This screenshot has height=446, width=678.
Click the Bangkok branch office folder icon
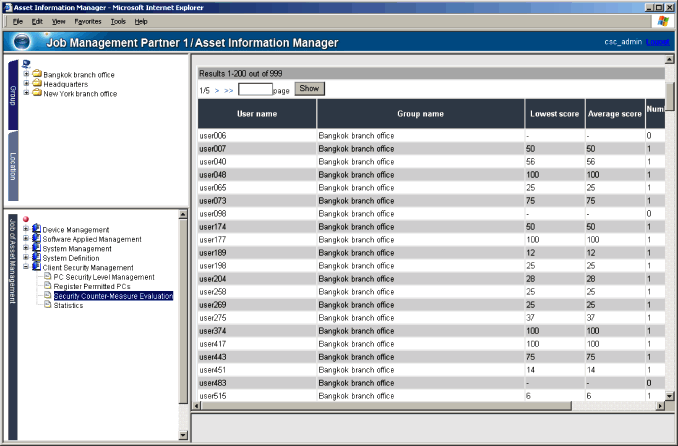click(x=36, y=74)
